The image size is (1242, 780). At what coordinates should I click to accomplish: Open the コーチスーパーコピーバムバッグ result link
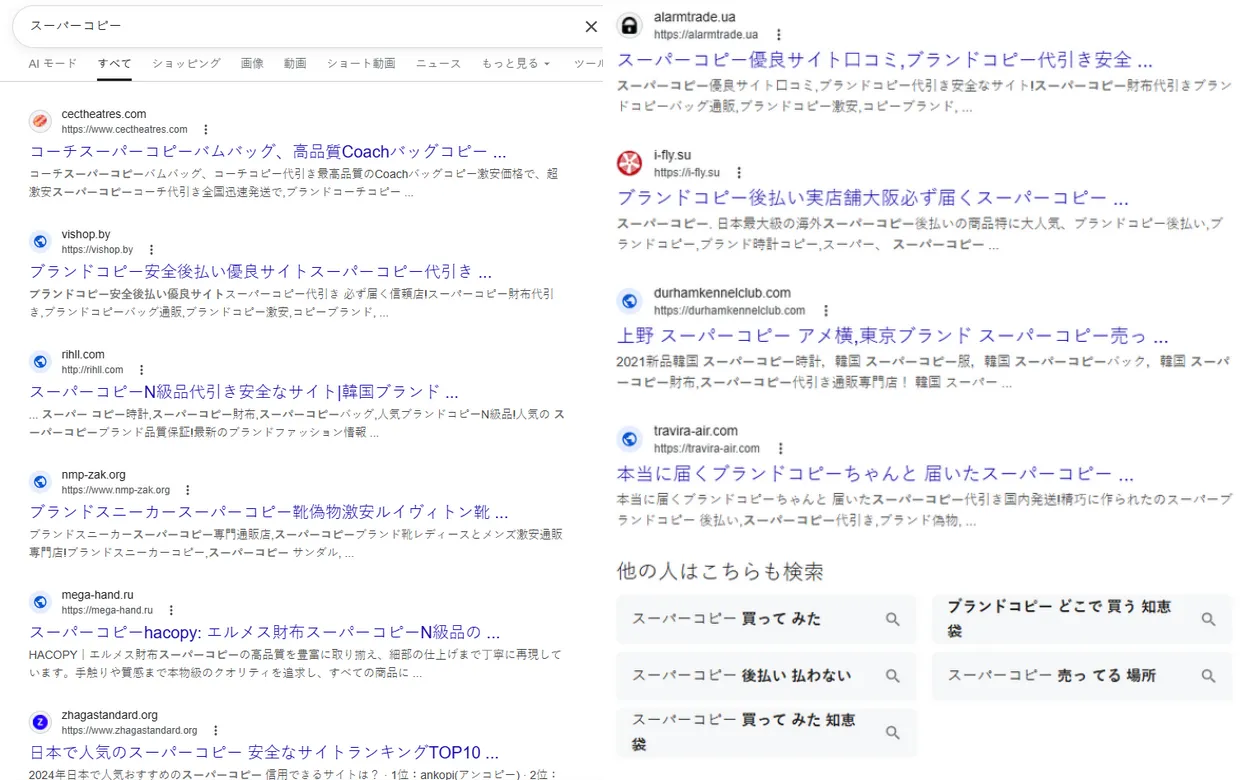pyautogui.click(x=268, y=152)
